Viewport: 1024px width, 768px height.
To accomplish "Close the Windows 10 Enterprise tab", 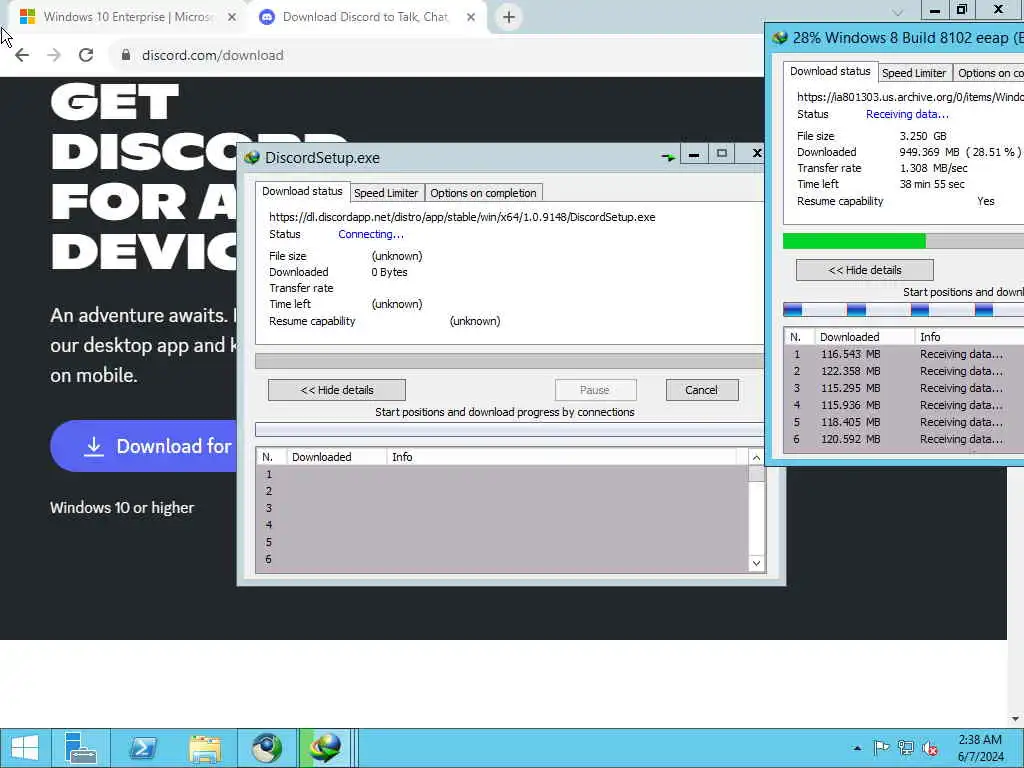I will tap(232, 17).
